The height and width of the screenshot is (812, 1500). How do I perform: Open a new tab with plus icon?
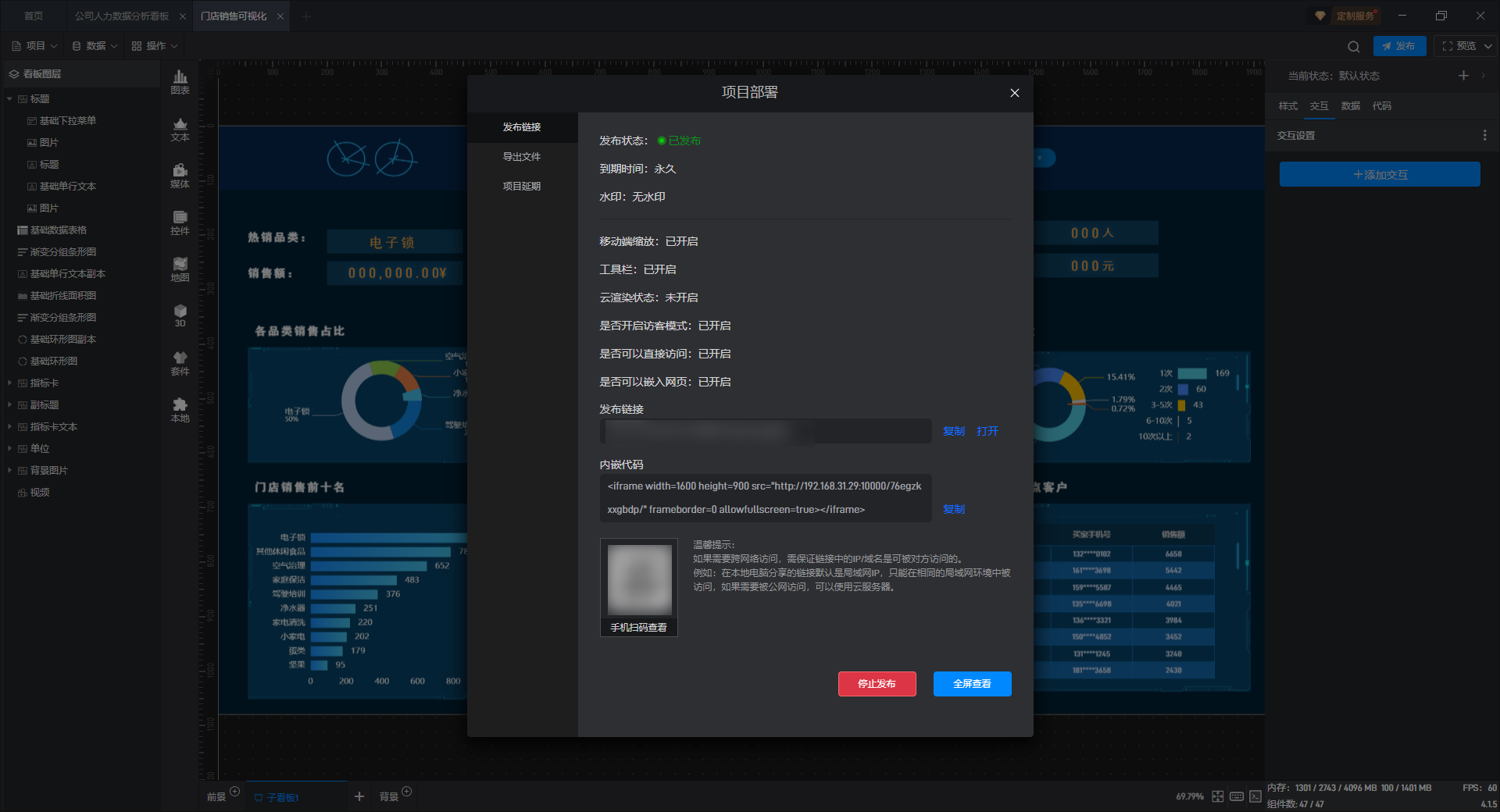pos(306,16)
